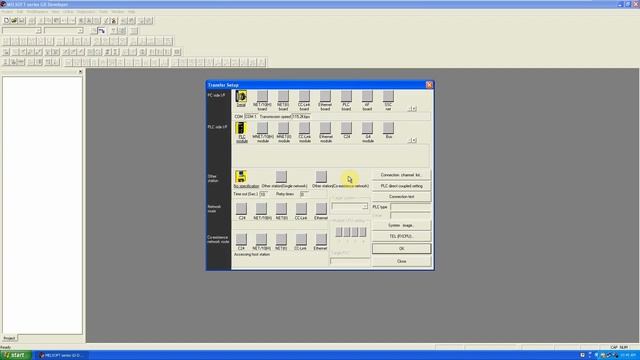Choose Other station (Co-existence network)

(321, 177)
